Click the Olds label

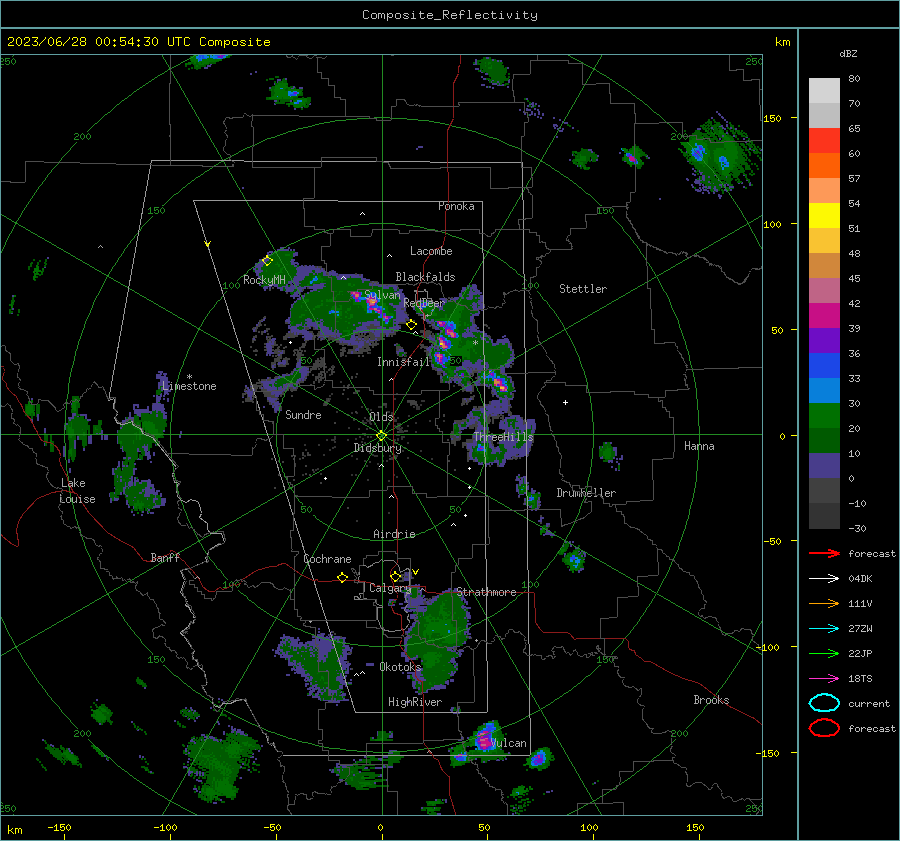click(x=381, y=416)
